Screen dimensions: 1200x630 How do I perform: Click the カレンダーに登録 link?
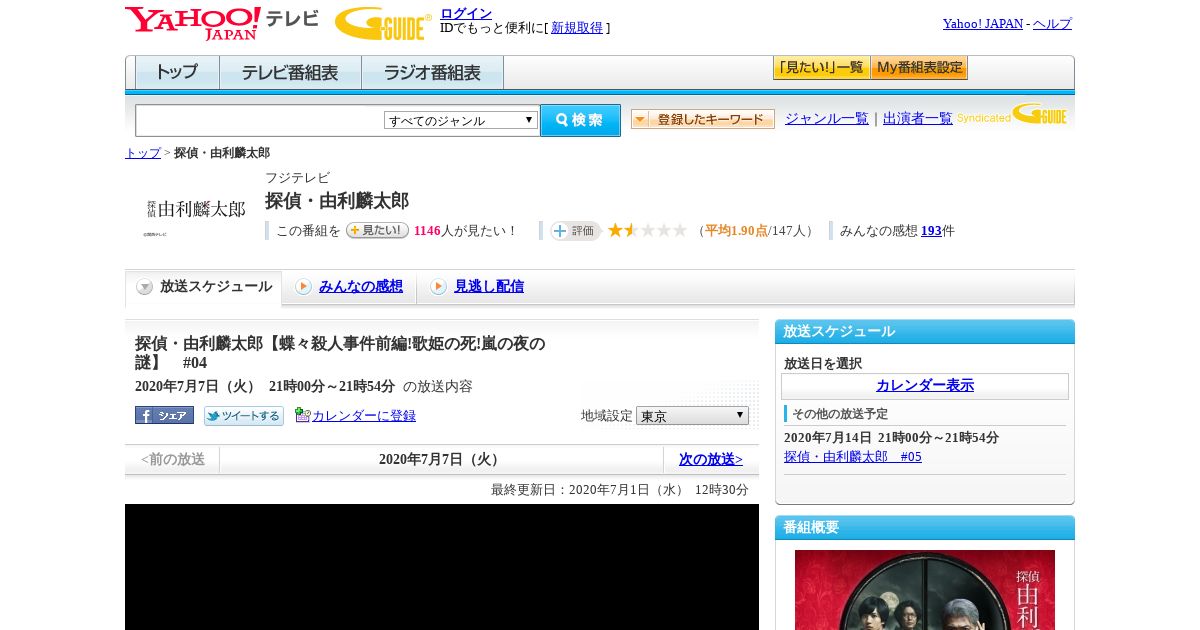point(364,416)
